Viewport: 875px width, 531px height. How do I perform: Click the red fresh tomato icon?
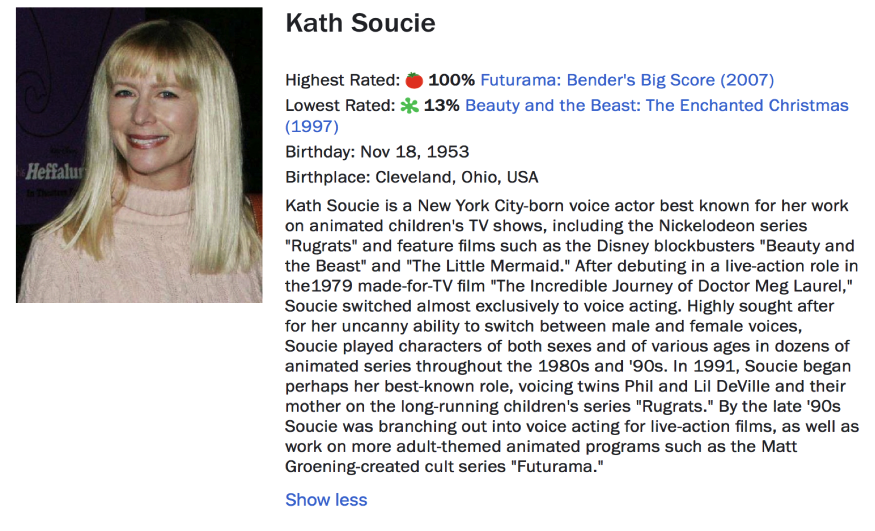click(414, 80)
